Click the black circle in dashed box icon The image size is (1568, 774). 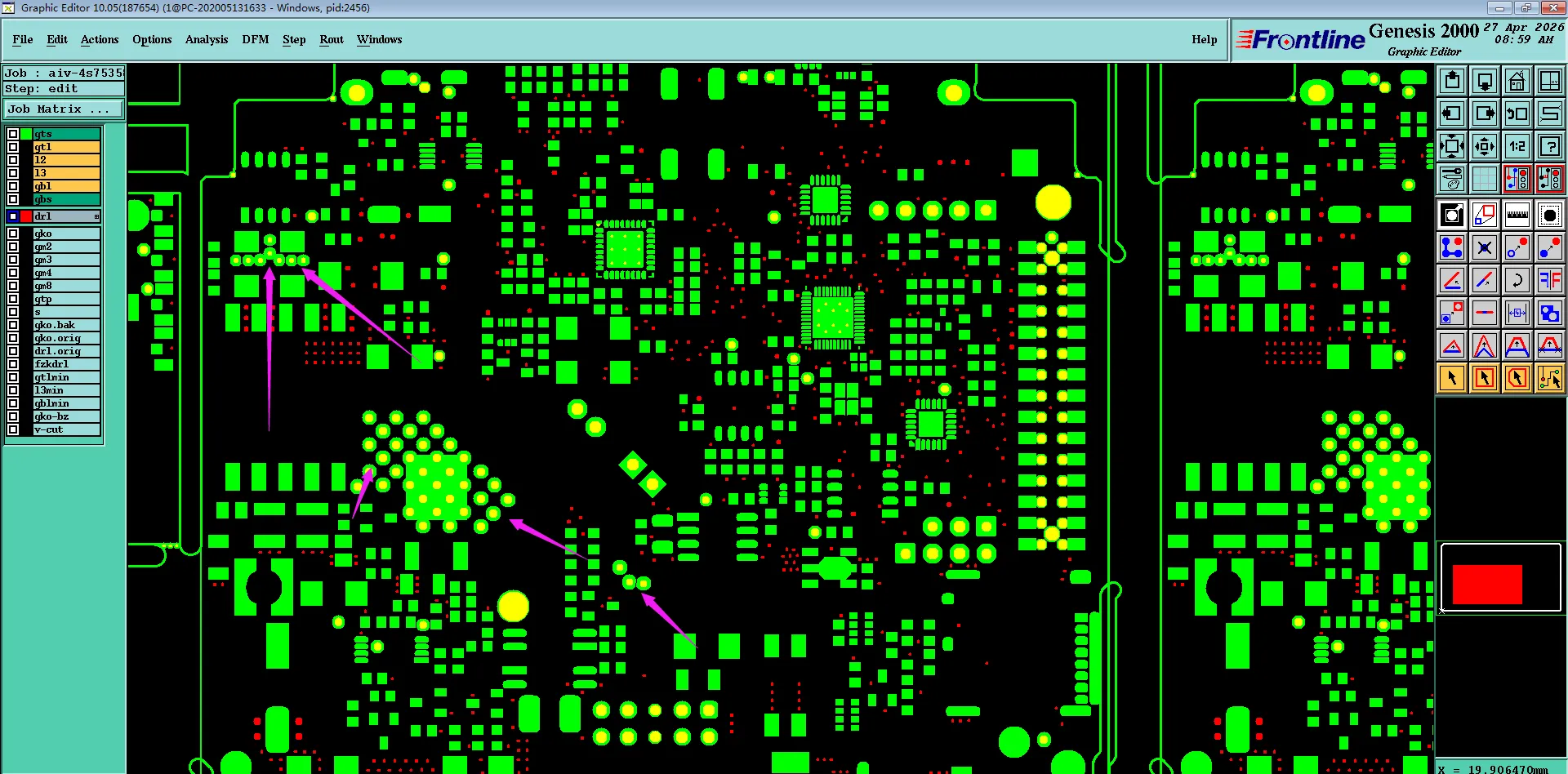point(1549,215)
